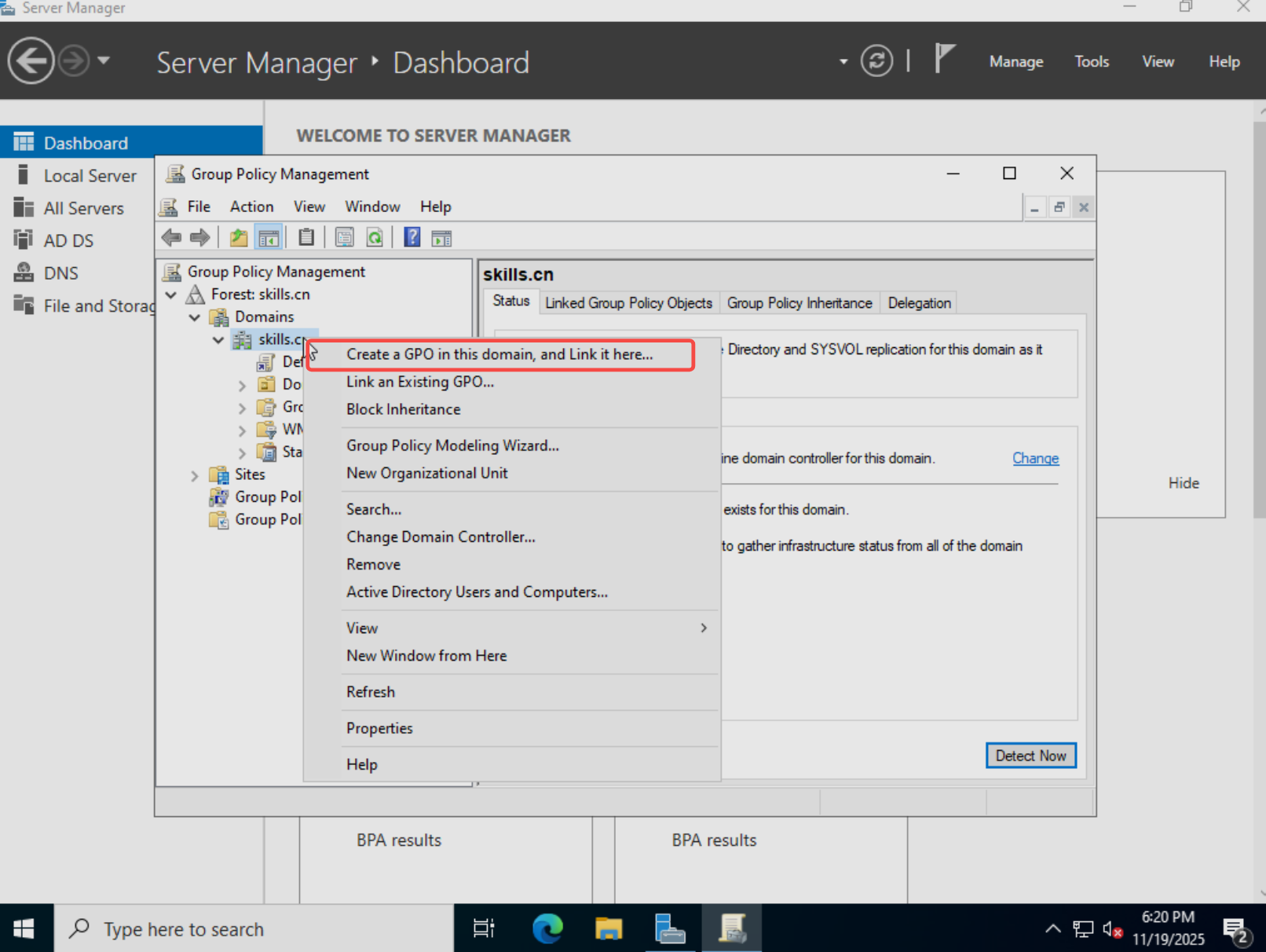
Task: Click the clipboard toolbar icon
Action: [x=306, y=237]
